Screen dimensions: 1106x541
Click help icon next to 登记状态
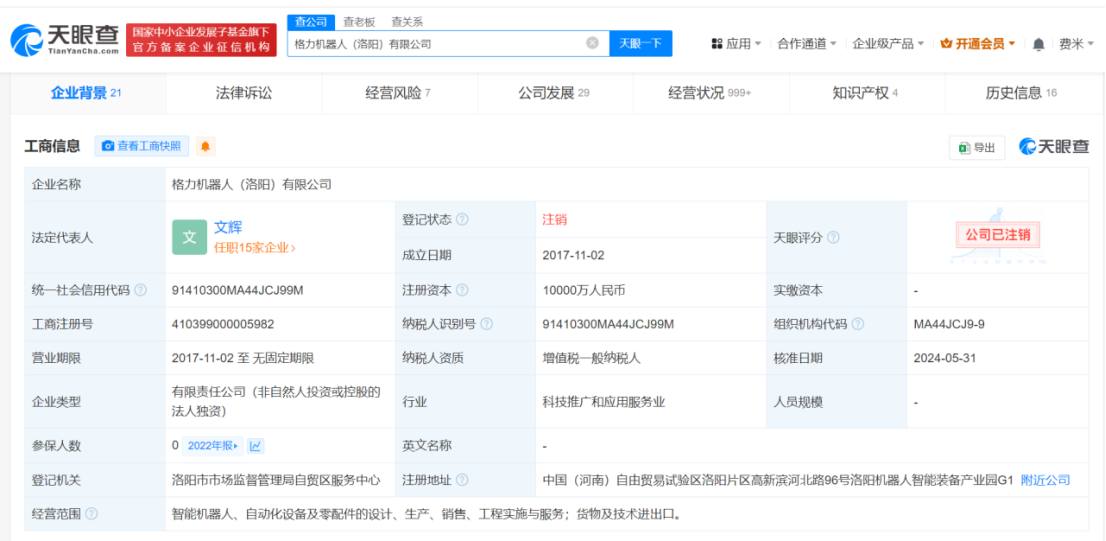pyautogui.click(x=462, y=219)
